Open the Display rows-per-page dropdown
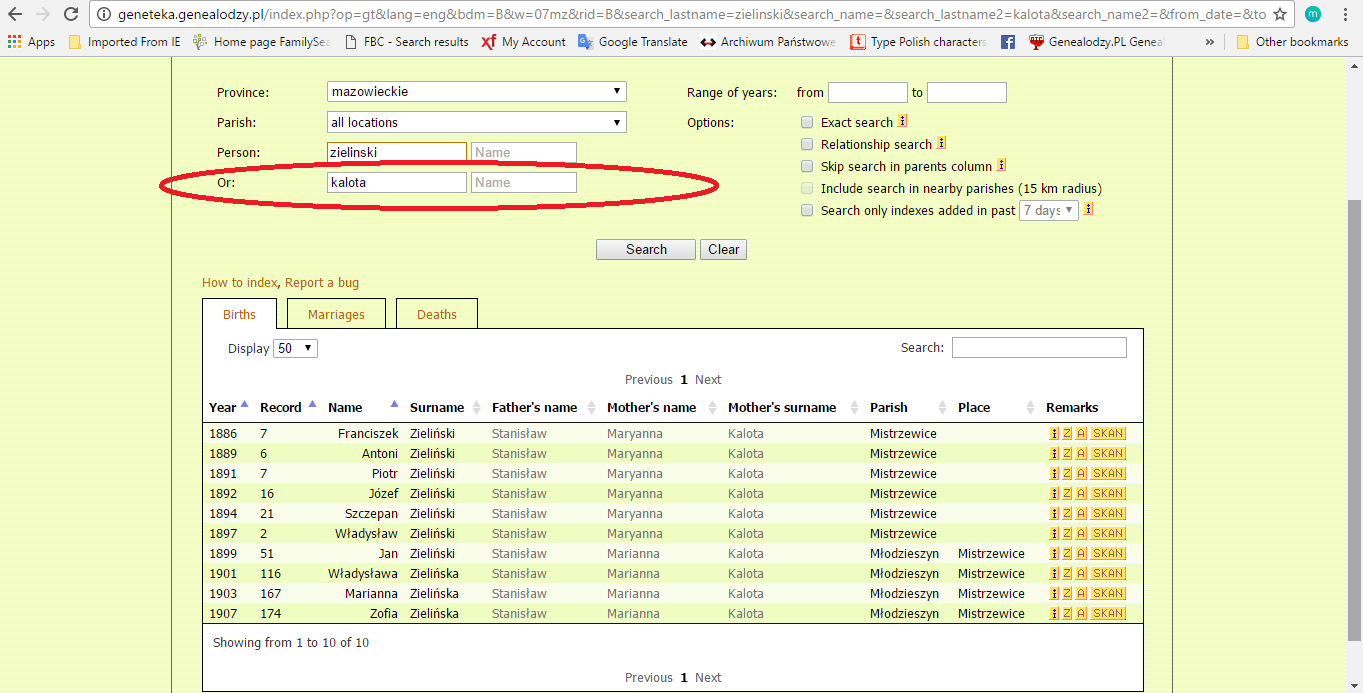This screenshot has height=693, width=1363. click(x=295, y=349)
